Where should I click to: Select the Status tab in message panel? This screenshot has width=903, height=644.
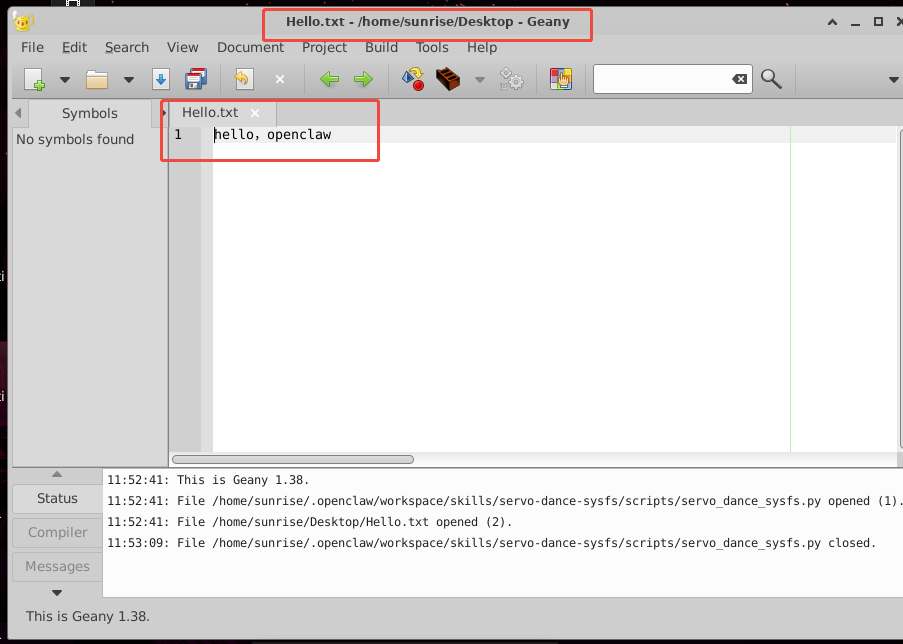tap(57, 498)
